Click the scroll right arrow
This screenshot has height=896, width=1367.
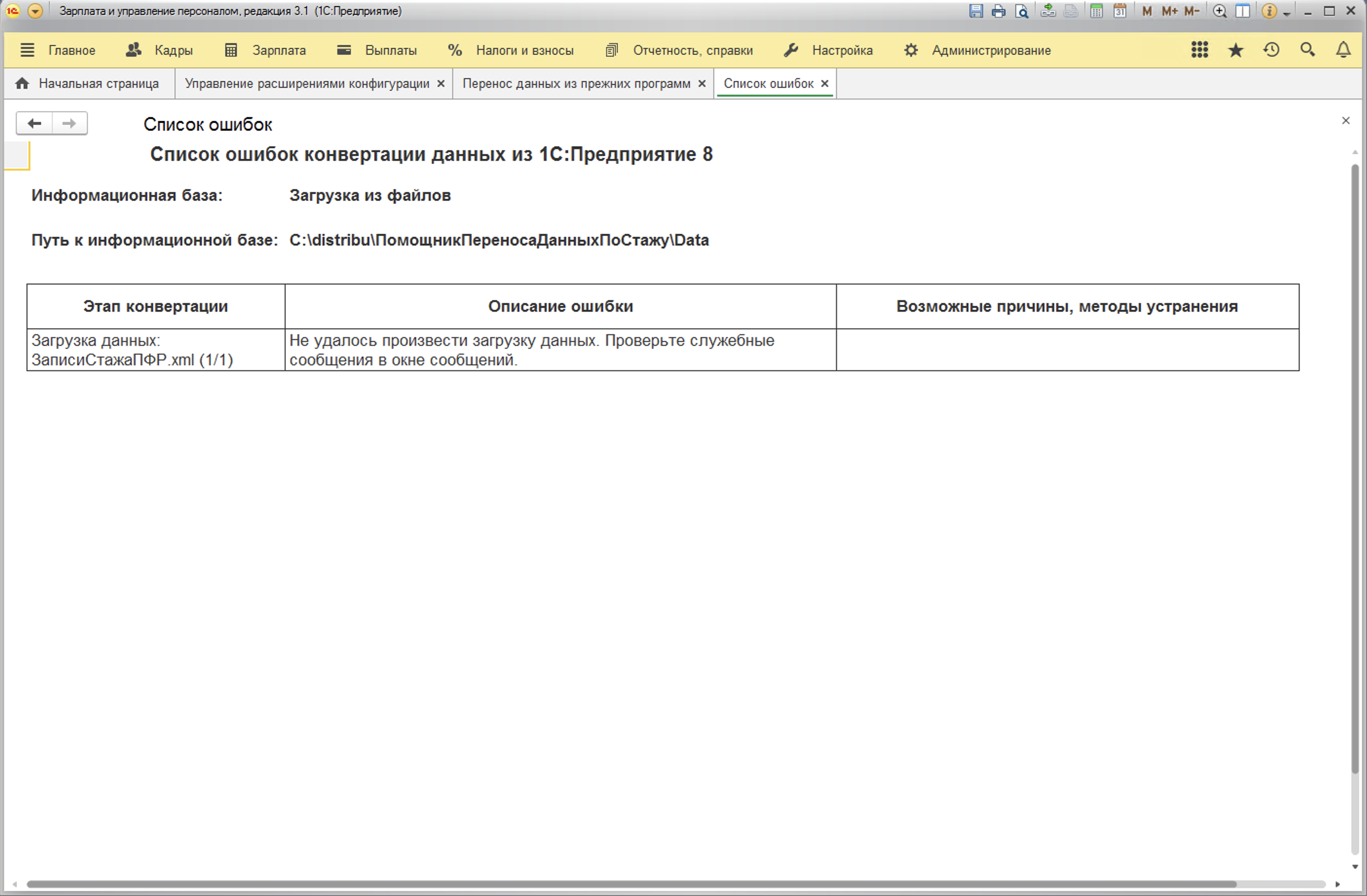[x=1338, y=884]
